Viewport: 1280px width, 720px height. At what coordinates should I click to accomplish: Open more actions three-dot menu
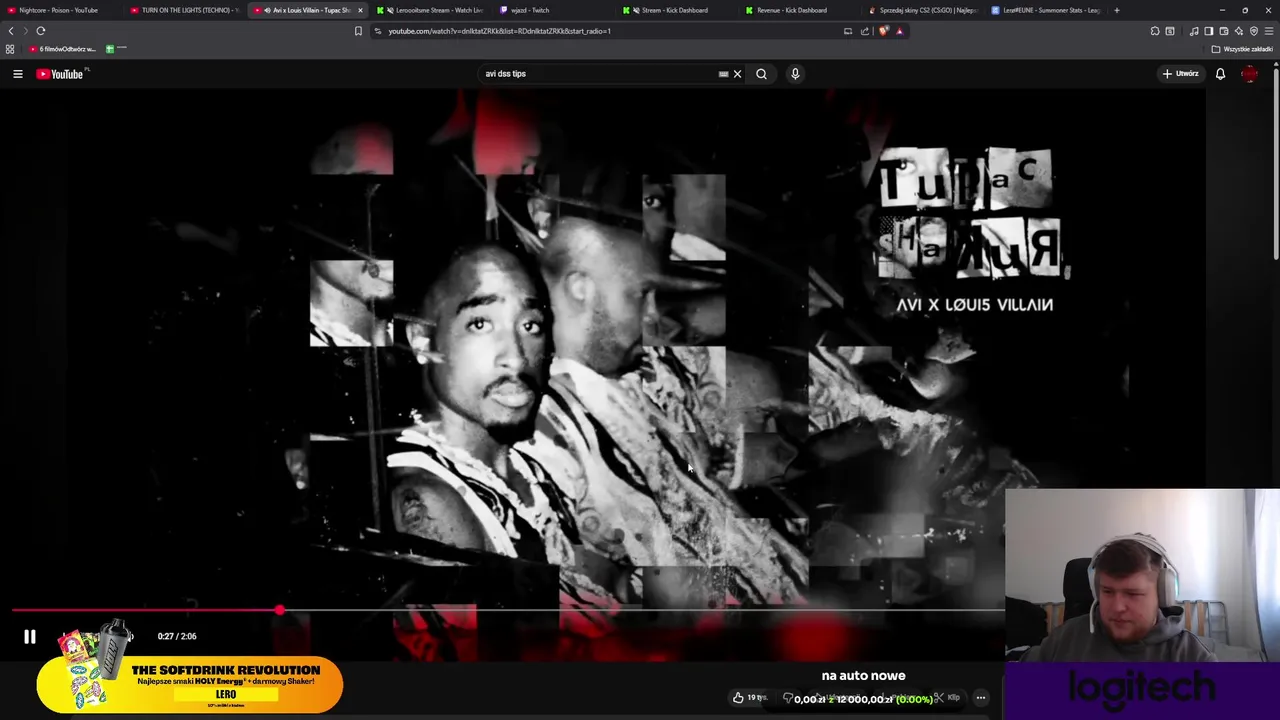coord(981,698)
